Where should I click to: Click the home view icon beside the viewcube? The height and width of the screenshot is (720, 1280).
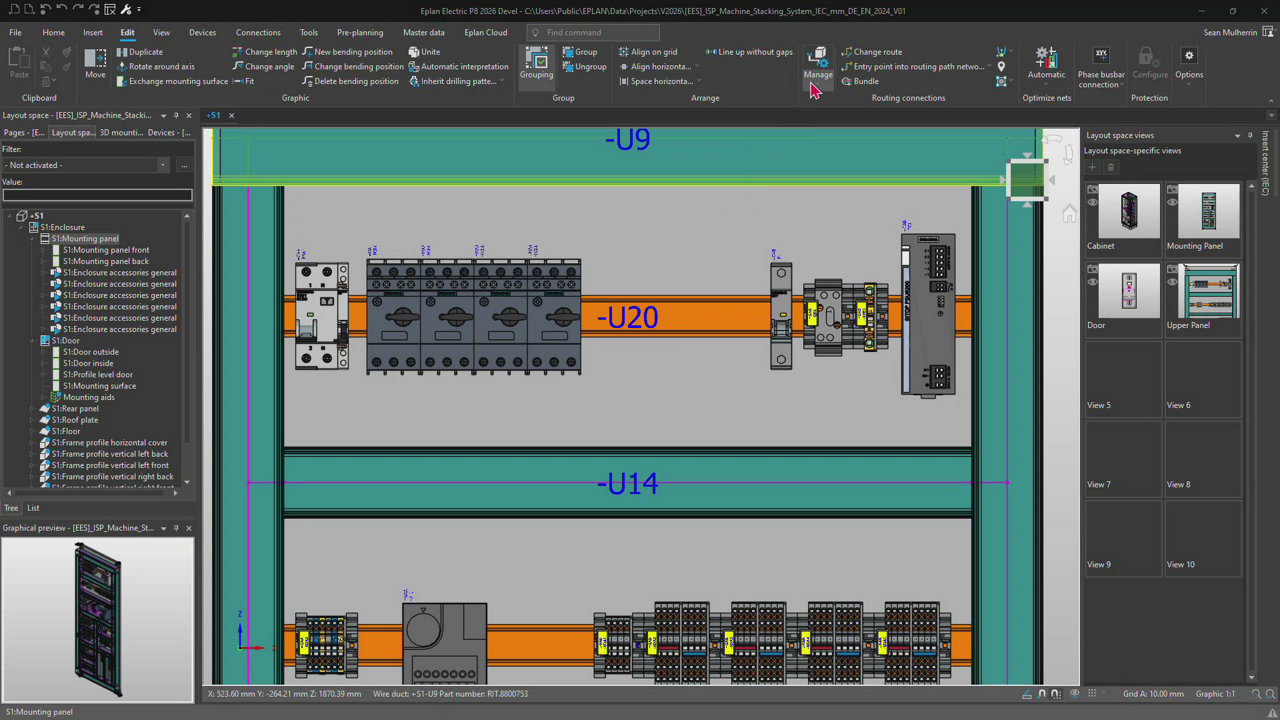1069,213
